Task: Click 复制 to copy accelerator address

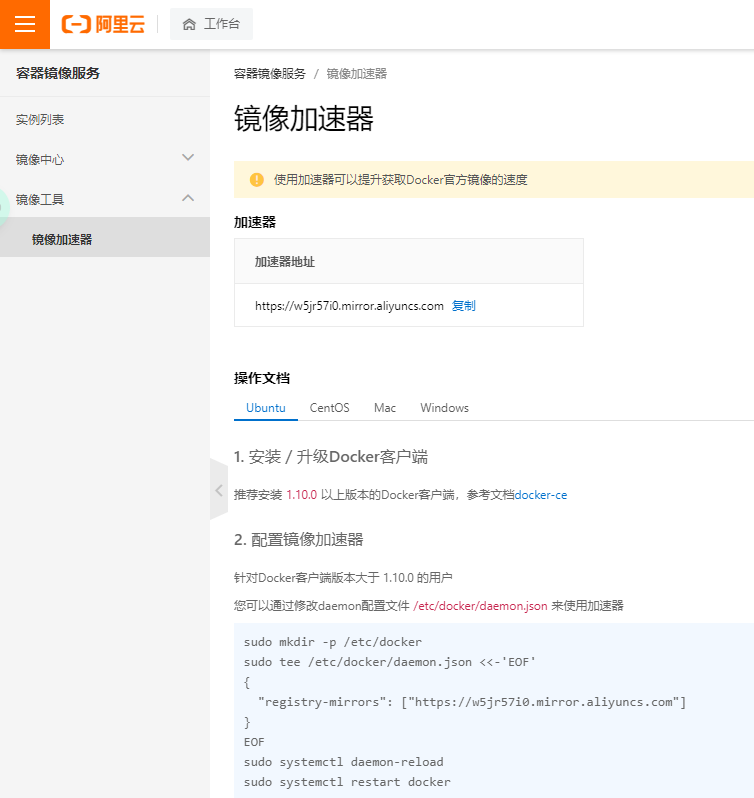Action: click(x=463, y=305)
